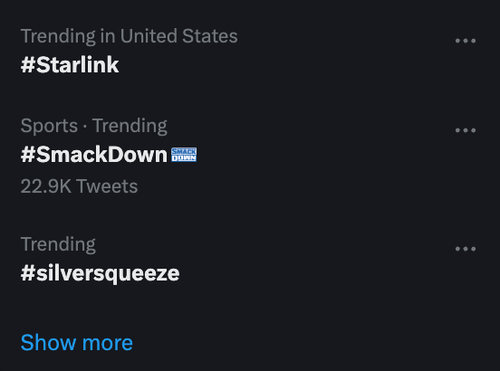Click "United States" in the top trend label
This screenshot has height=371, width=500.
coord(179,36)
